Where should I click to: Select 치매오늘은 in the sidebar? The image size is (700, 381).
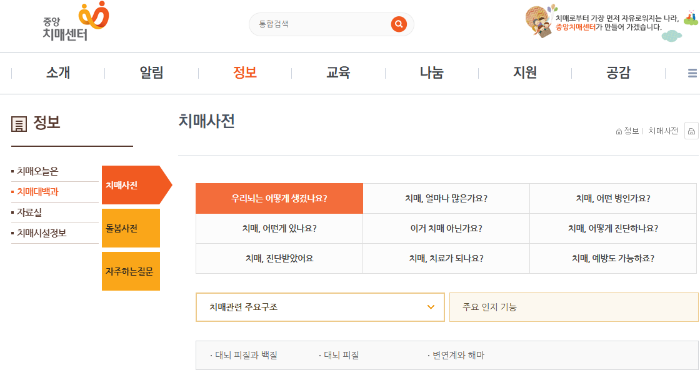coord(38,171)
